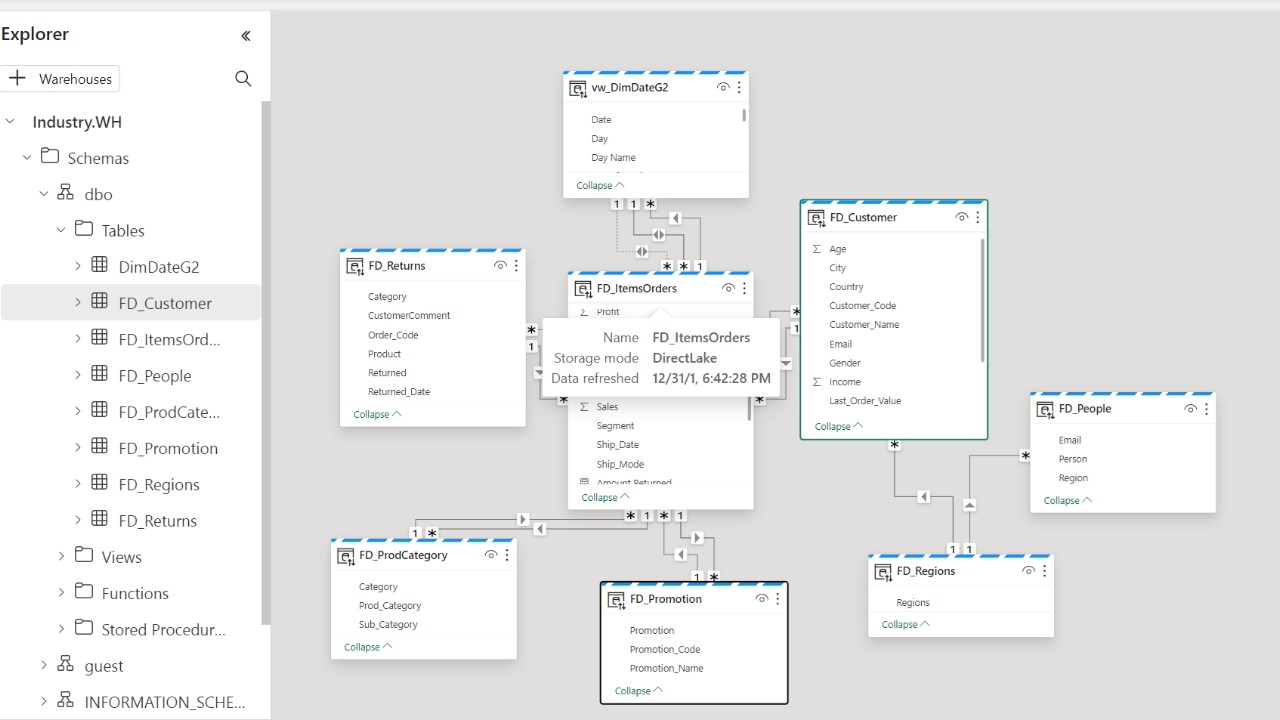The width and height of the screenshot is (1280, 720).
Task: Collapse the FD_Returns table card
Action: tap(377, 414)
